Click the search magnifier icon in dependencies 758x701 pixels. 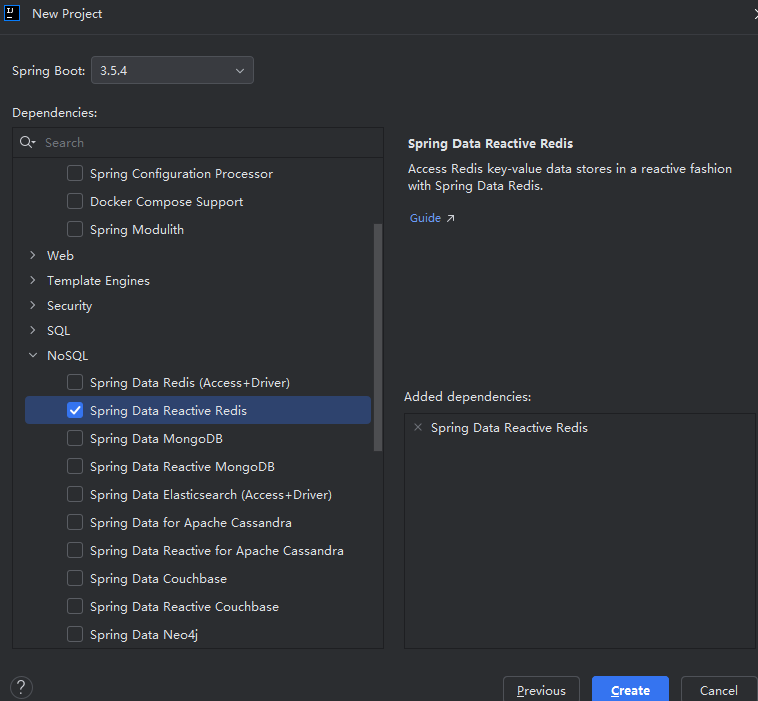pyautogui.click(x=27, y=142)
